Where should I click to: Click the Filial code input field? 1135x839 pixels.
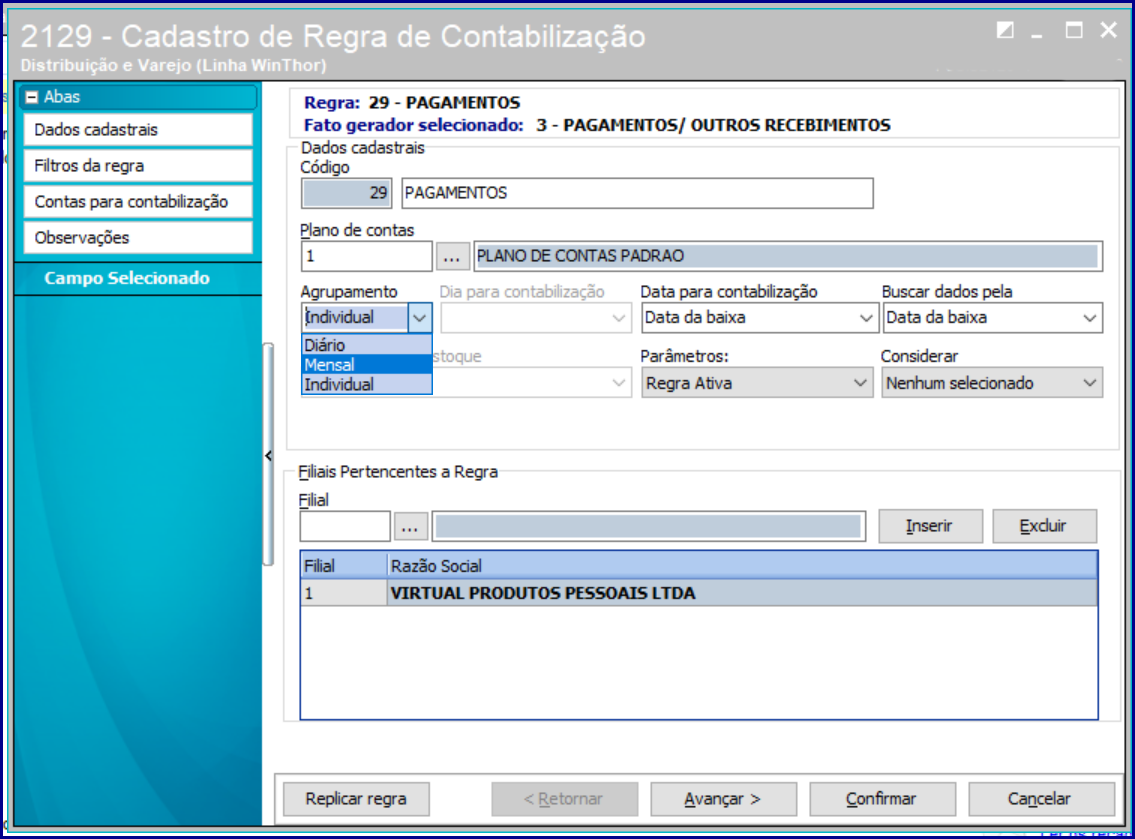[x=345, y=526]
